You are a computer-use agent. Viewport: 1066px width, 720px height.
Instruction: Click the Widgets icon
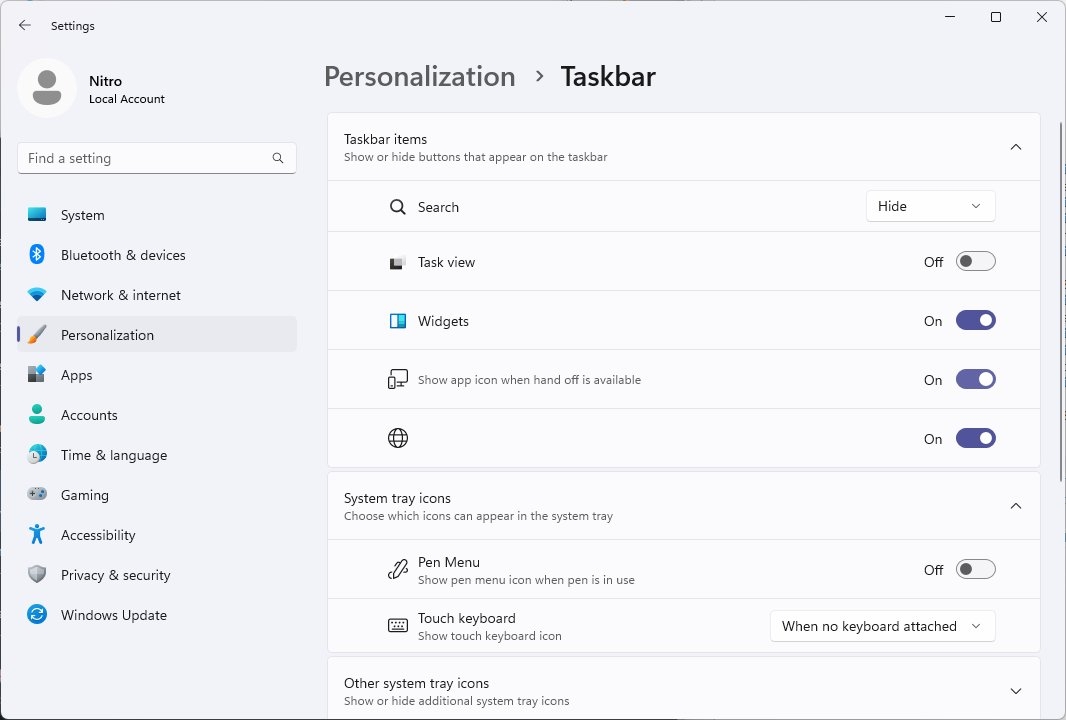click(398, 321)
